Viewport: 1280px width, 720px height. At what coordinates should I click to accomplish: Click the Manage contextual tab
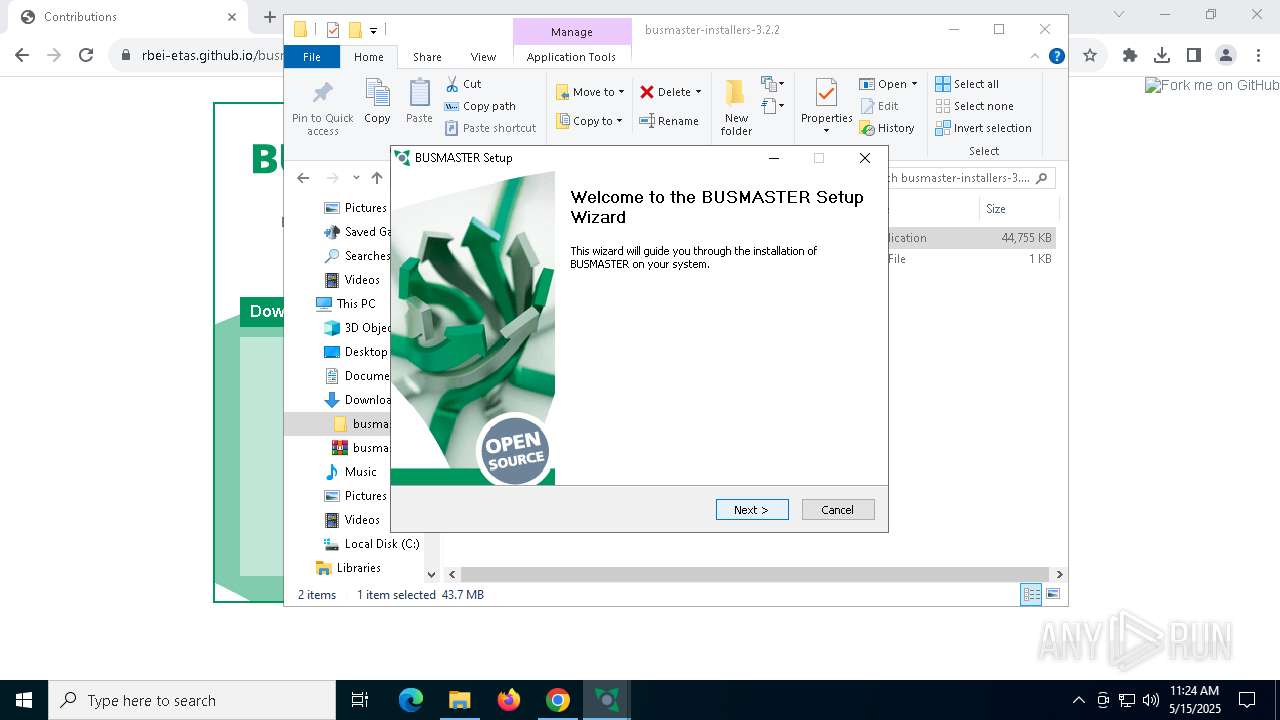pyautogui.click(x=572, y=32)
